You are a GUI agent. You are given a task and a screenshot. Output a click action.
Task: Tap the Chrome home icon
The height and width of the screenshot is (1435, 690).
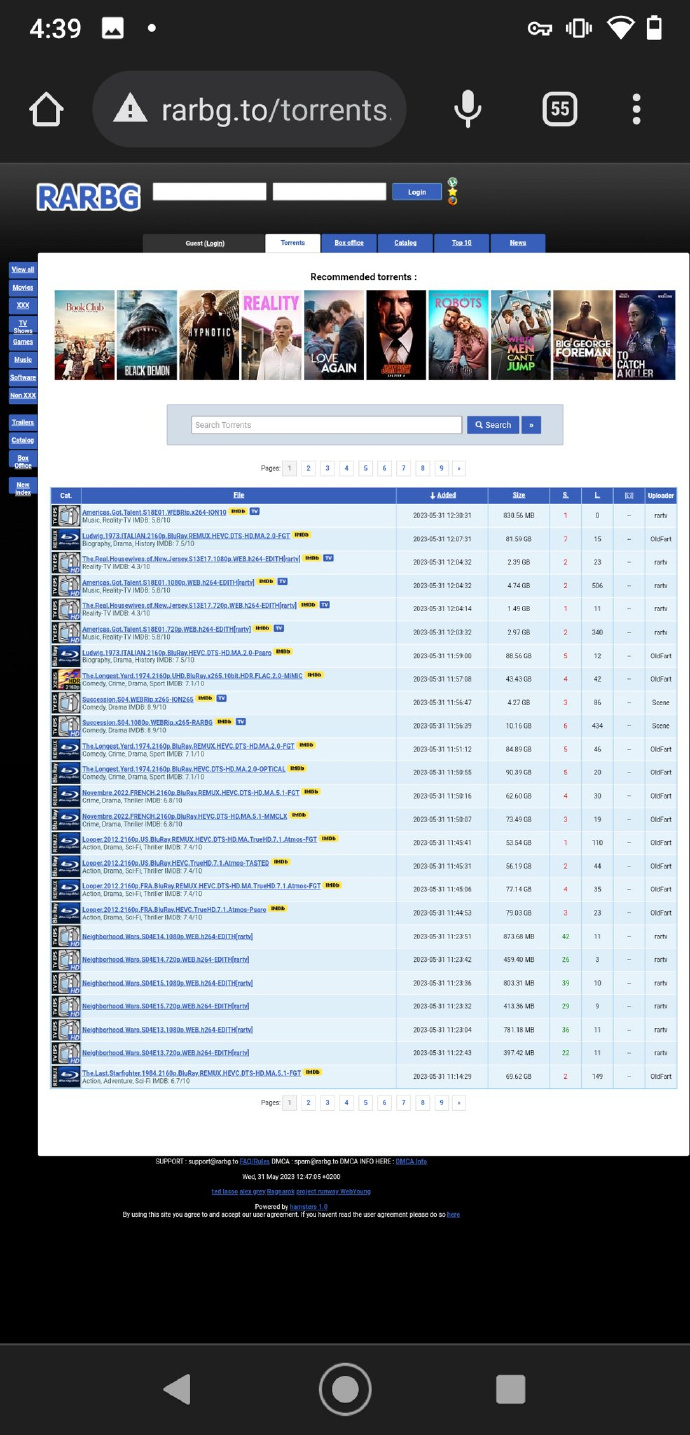[47, 109]
